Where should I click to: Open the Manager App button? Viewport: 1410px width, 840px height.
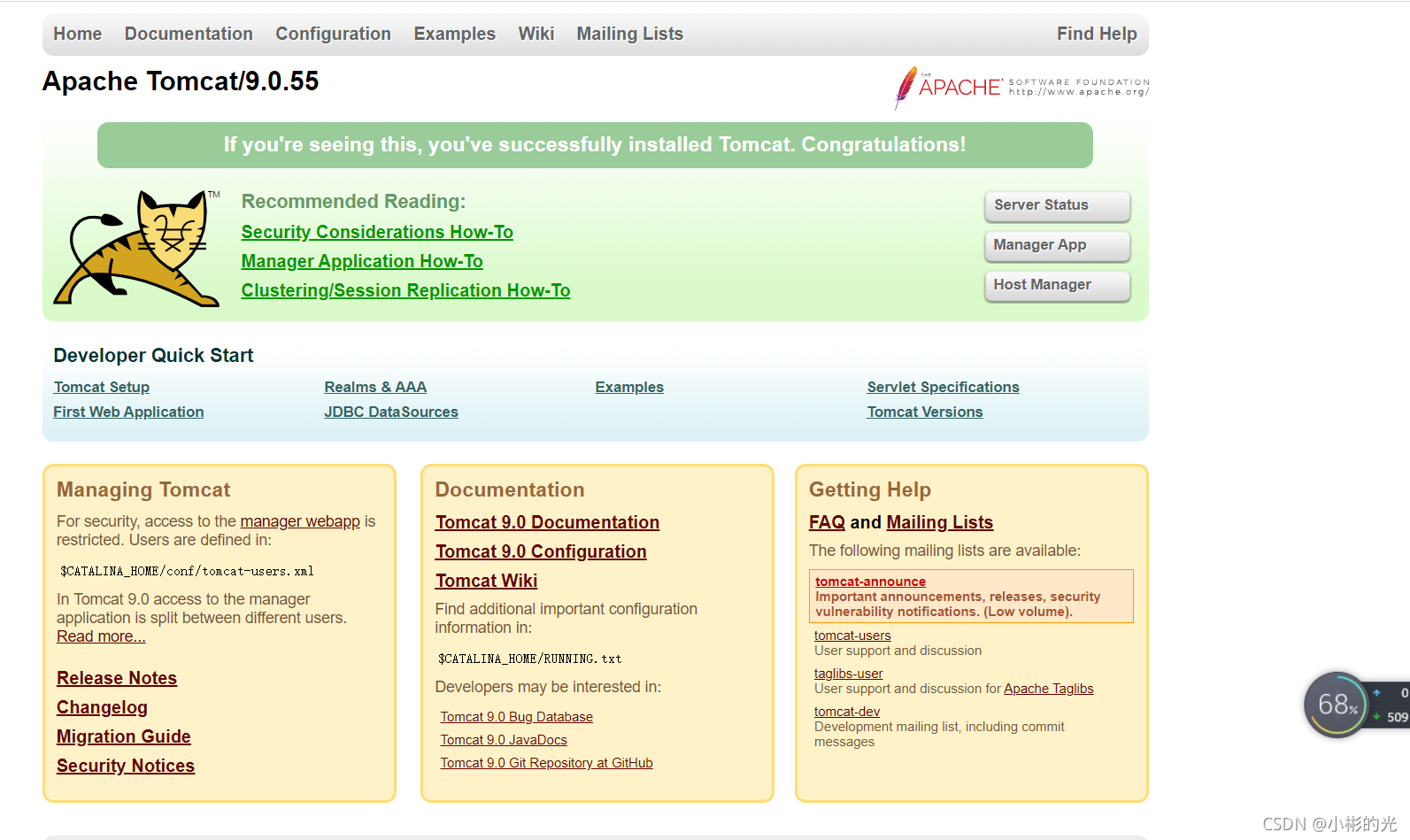[x=1057, y=245]
